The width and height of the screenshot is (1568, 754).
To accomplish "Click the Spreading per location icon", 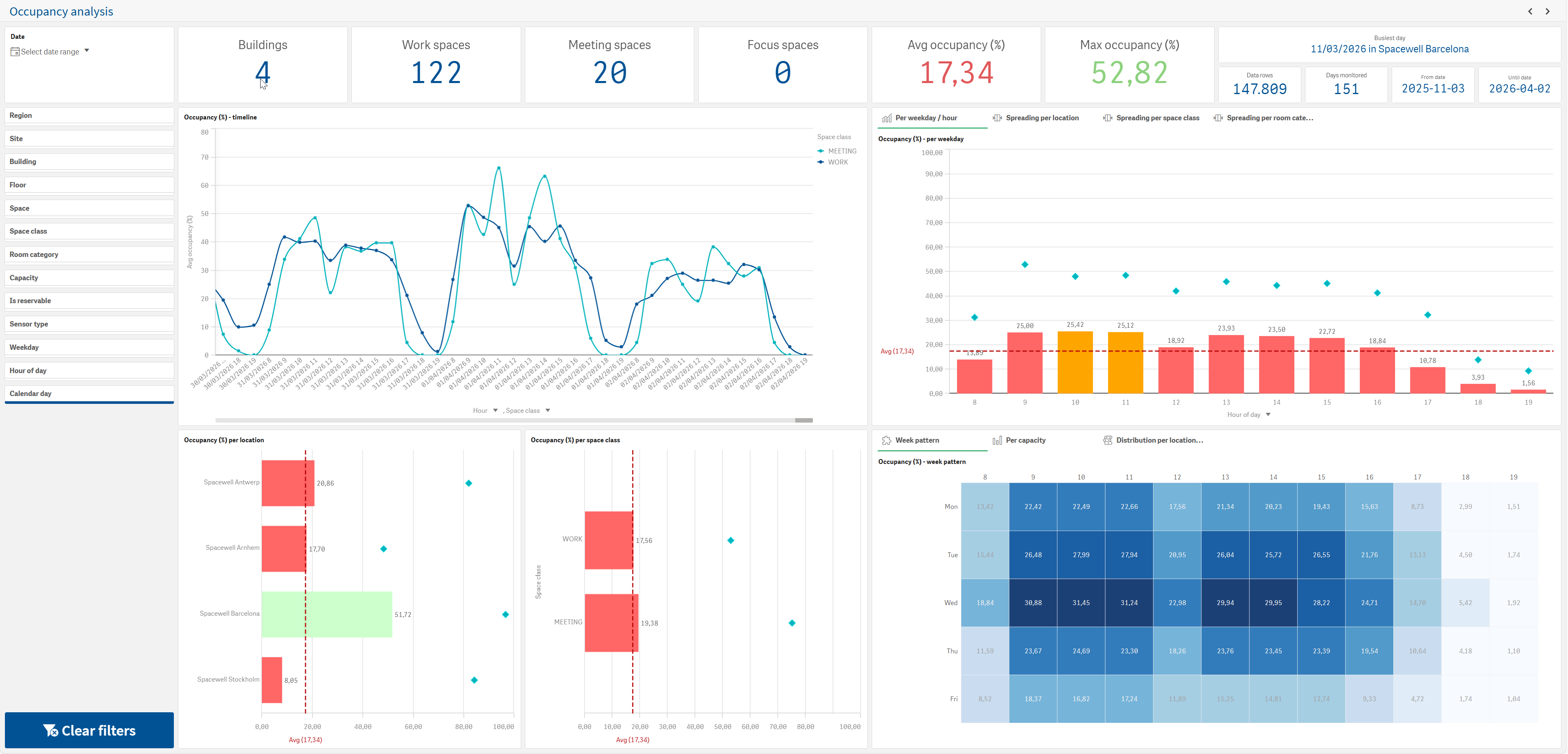I will (997, 118).
